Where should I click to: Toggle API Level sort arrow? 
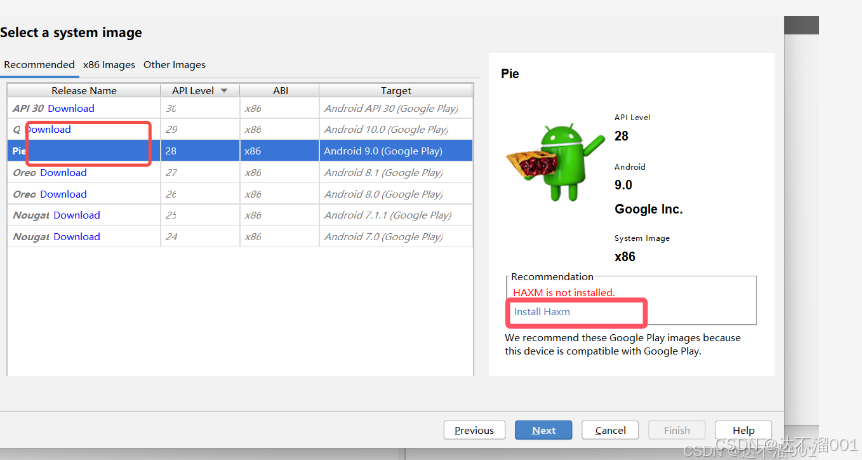click(224, 91)
